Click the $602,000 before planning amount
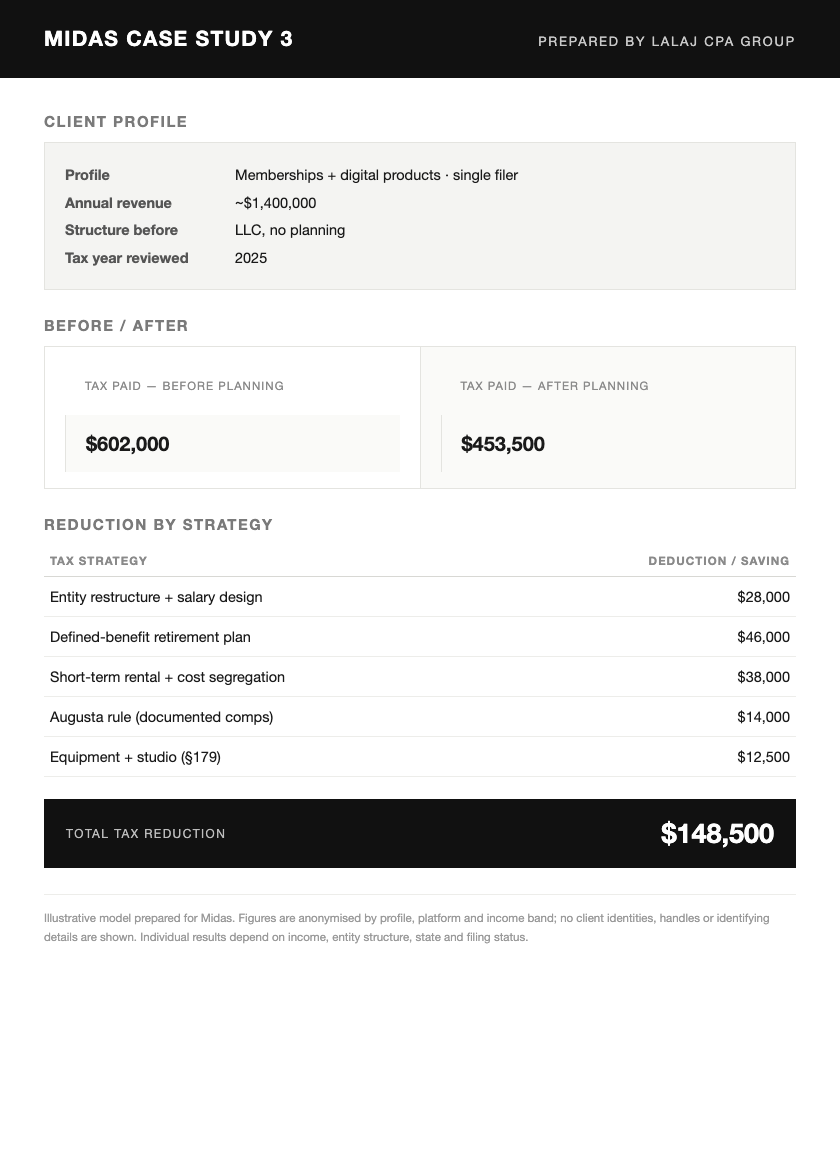The width and height of the screenshot is (840, 1150). click(x=128, y=444)
